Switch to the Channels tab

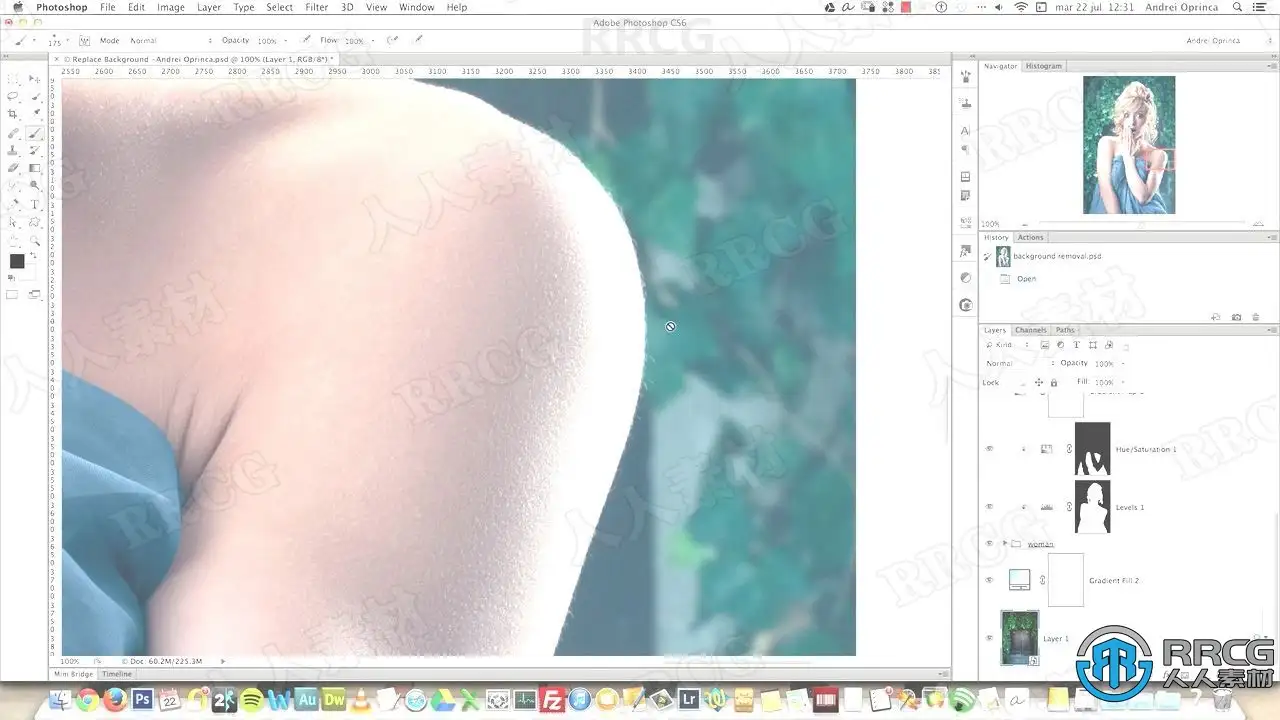click(x=1030, y=330)
